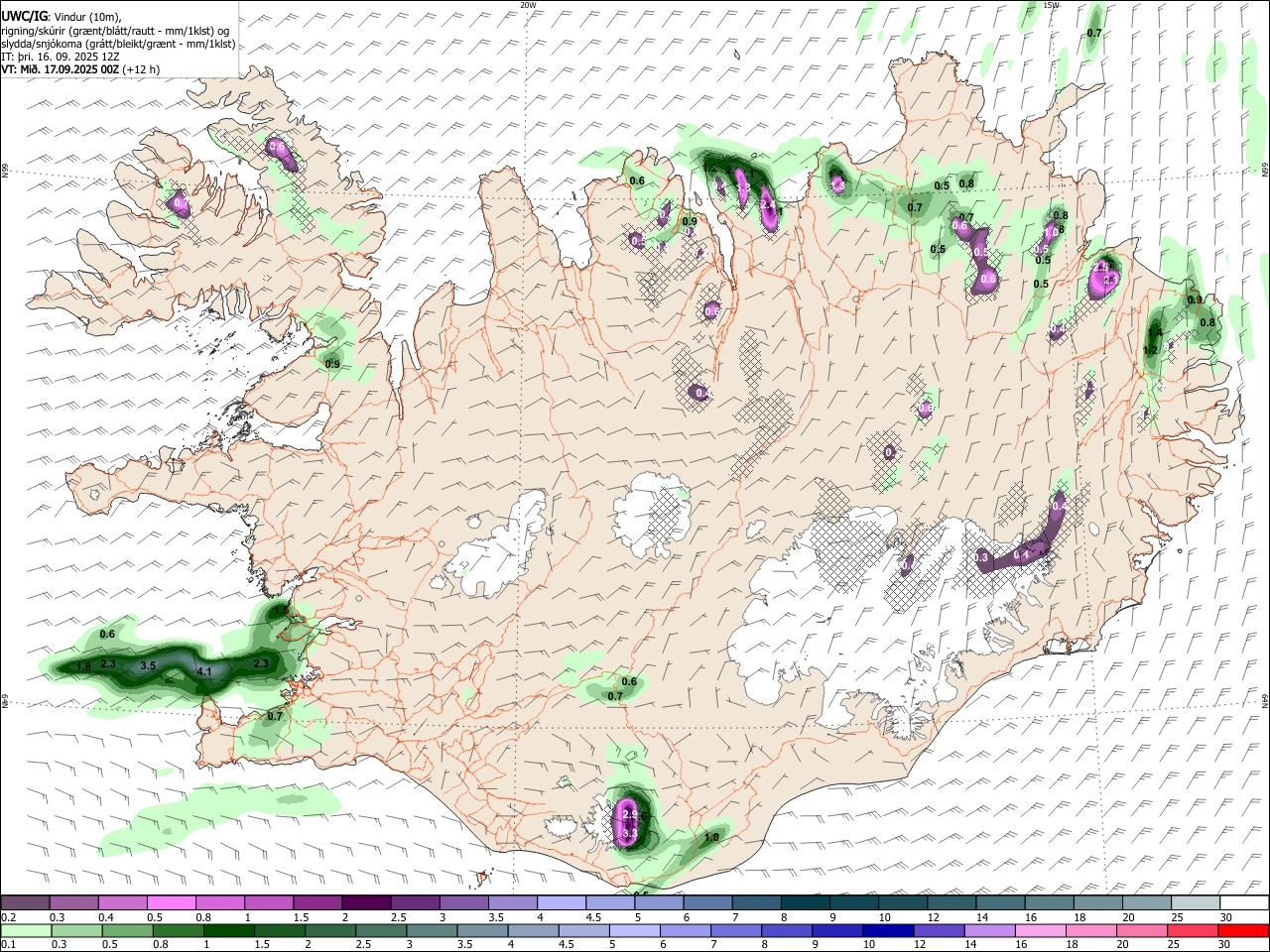Select the deep navy blue swatch labeled 10 in rain legend
This screenshot has width=1270, height=952.
coord(888,930)
